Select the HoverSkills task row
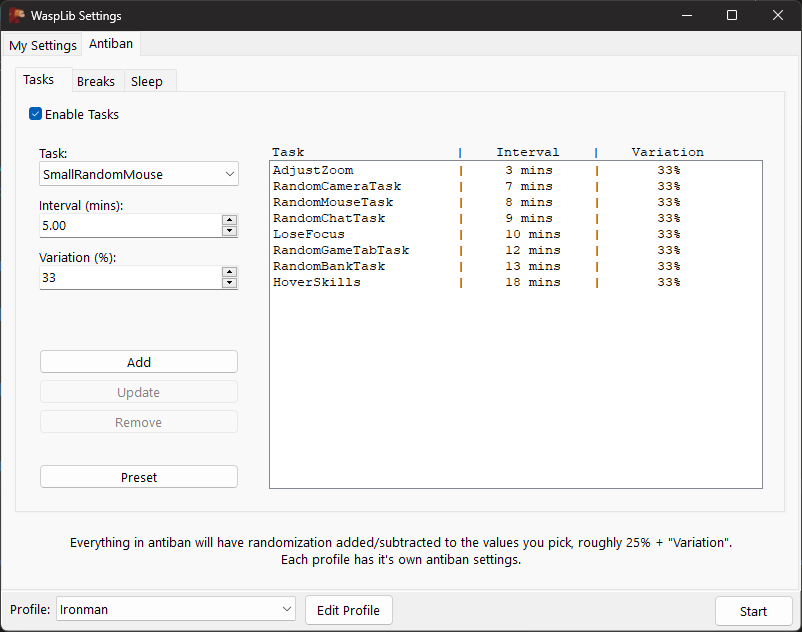This screenshot has width=802, height=632. click(317, 282)
